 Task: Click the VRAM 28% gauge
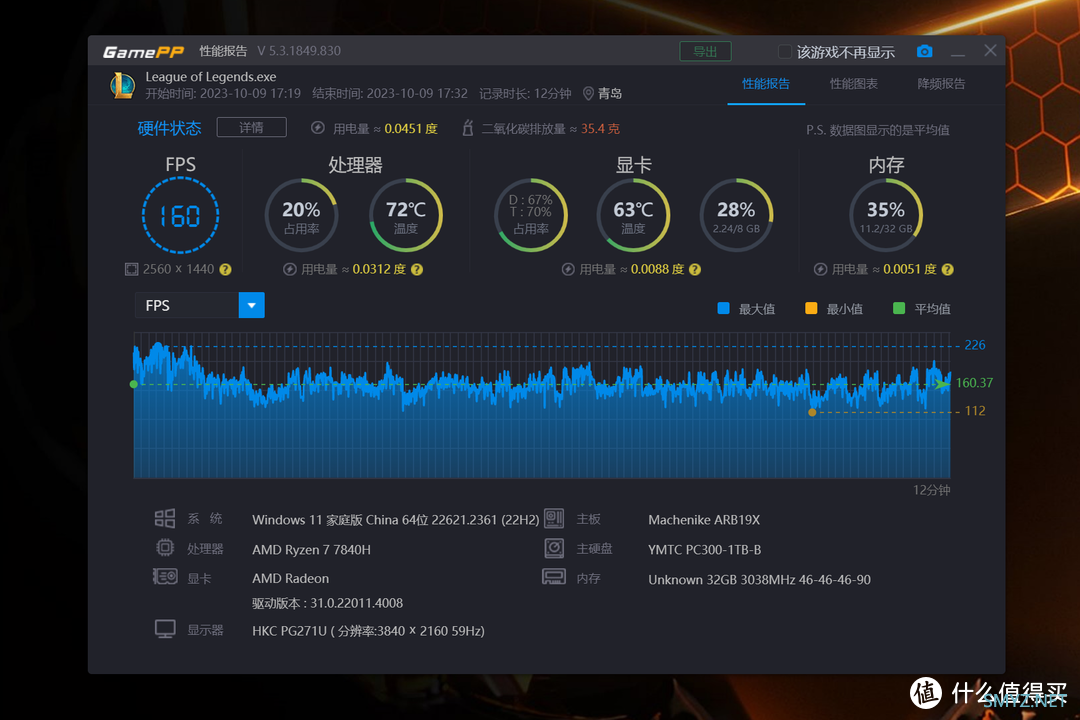(x=736, y=216)
